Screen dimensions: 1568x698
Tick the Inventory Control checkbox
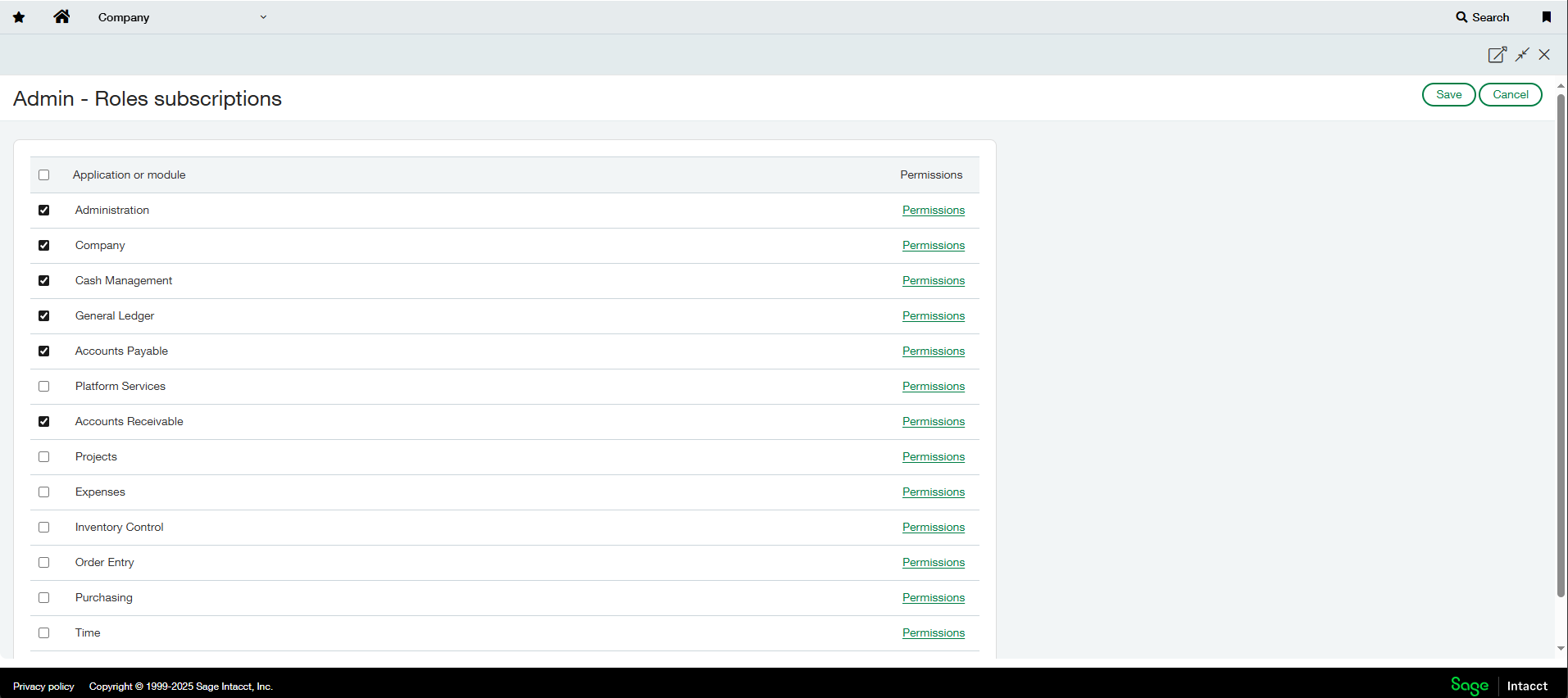point(44,528)
